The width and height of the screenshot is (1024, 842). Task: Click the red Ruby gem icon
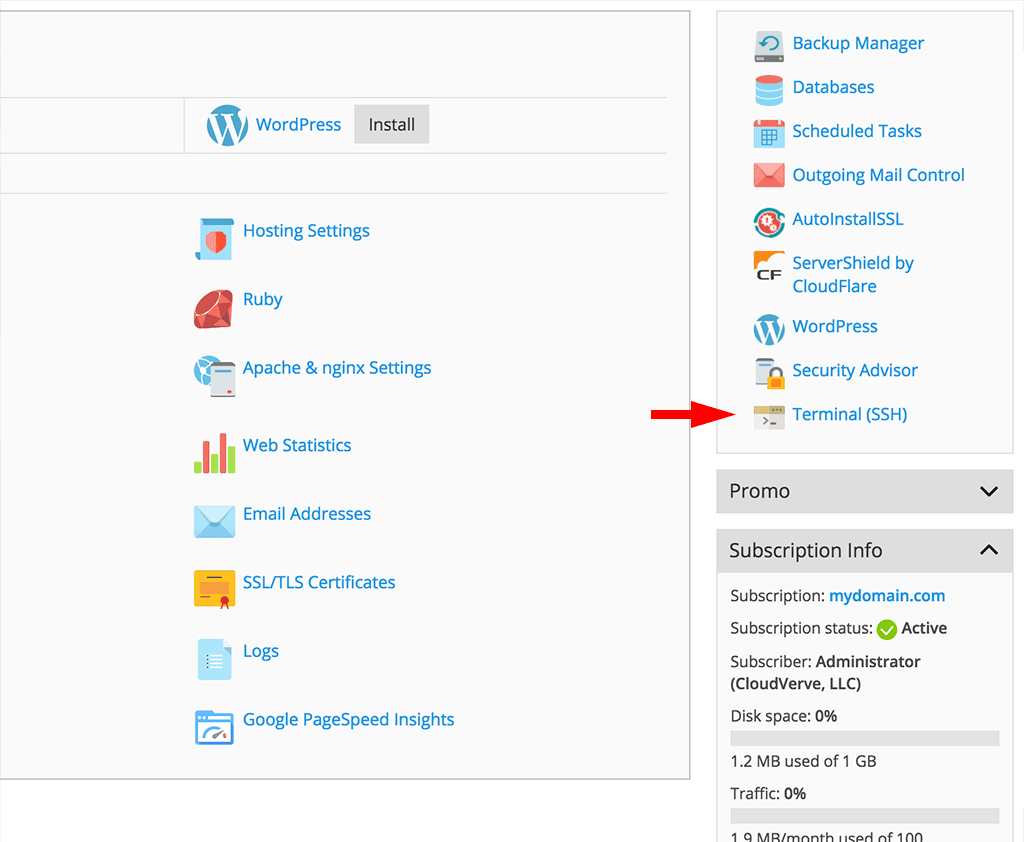pyautogui.click(x=214, y=309)
